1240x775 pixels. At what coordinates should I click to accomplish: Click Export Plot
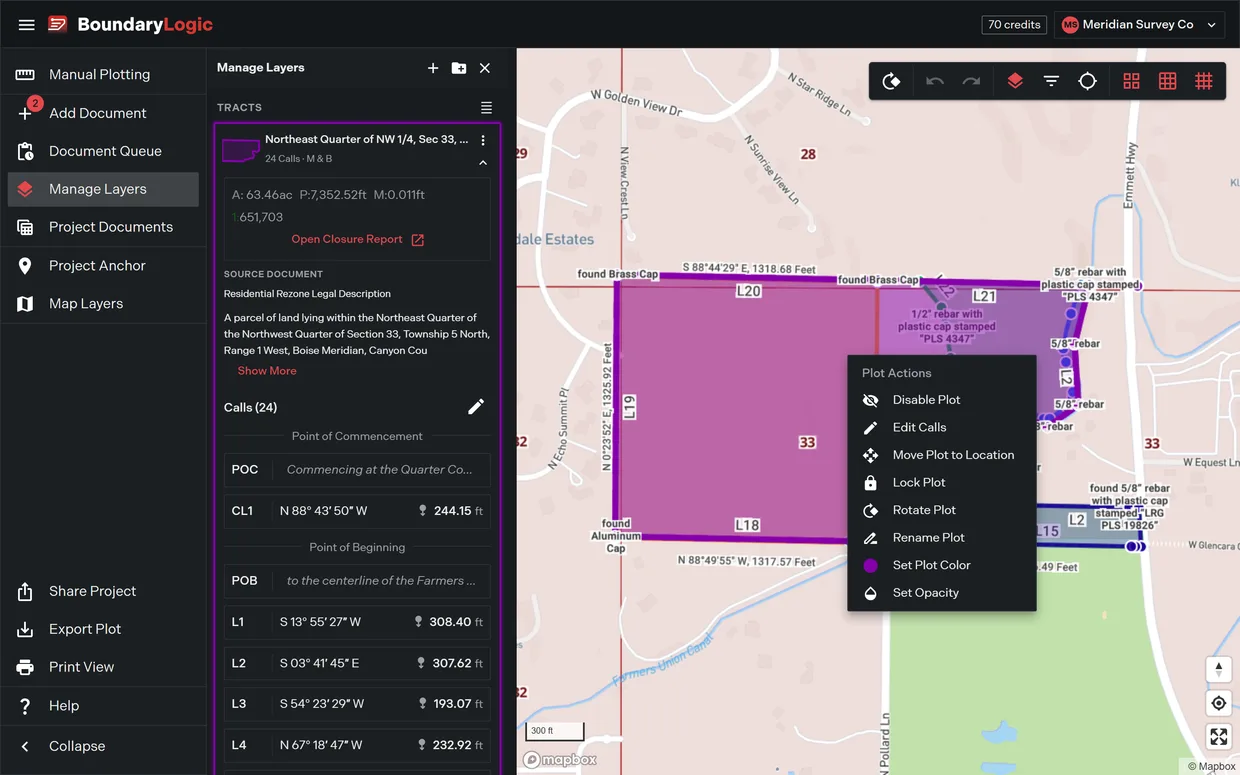click(103, 629)
